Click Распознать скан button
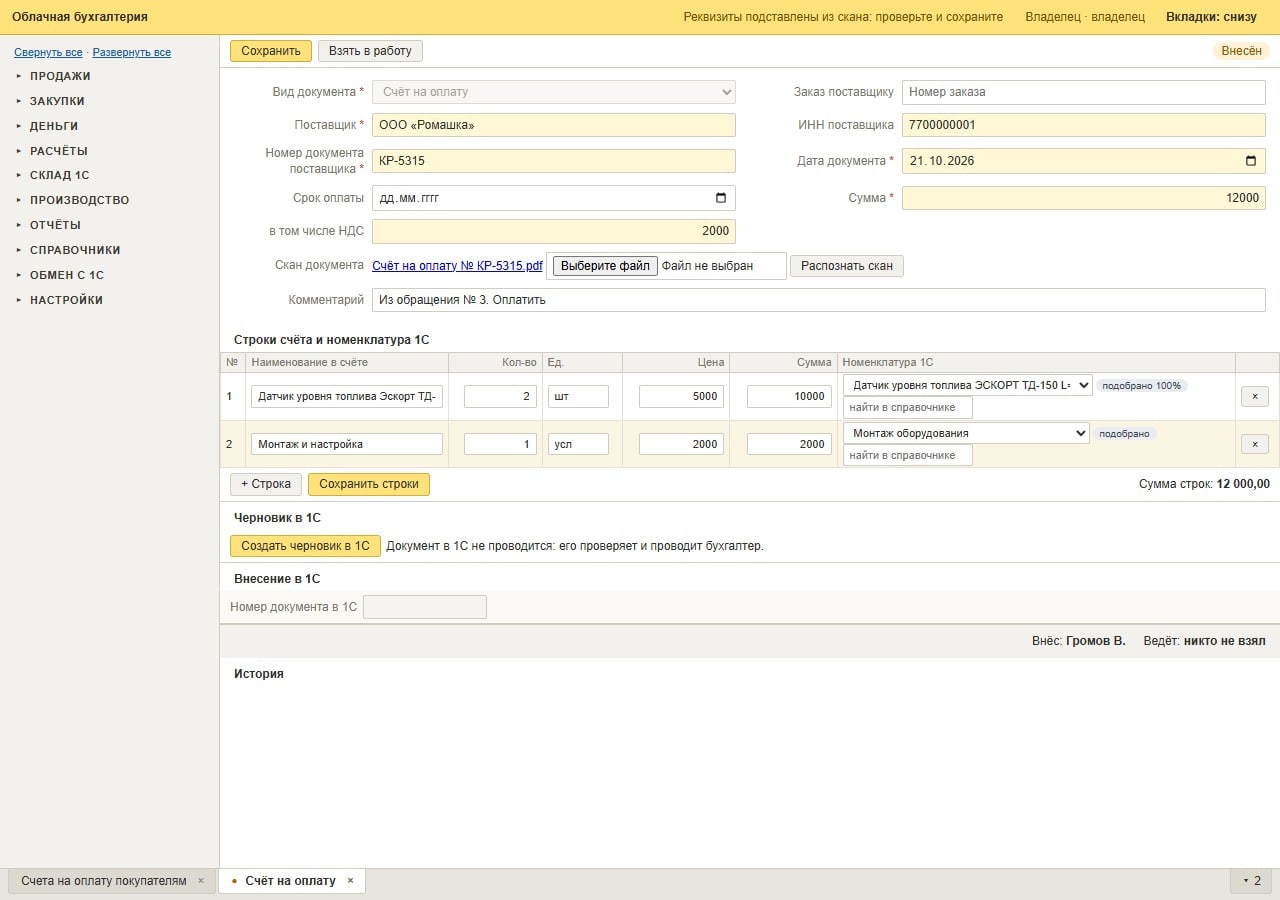This screenshot has height=900, width=1280. (847, 266)
